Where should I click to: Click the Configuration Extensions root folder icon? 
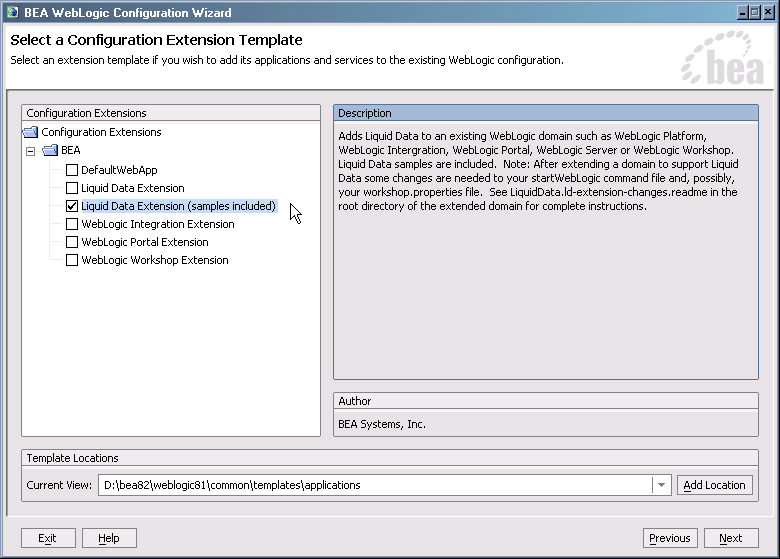(x=31, y=132)
